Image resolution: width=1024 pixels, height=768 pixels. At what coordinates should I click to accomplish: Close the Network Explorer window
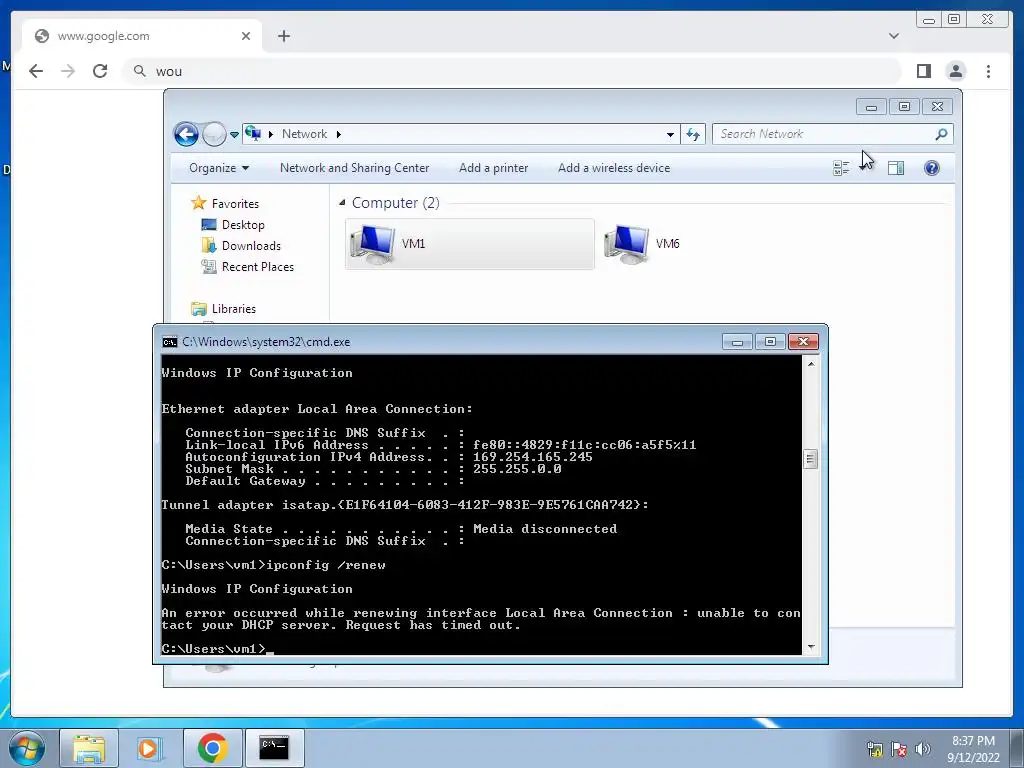[937, 106]
